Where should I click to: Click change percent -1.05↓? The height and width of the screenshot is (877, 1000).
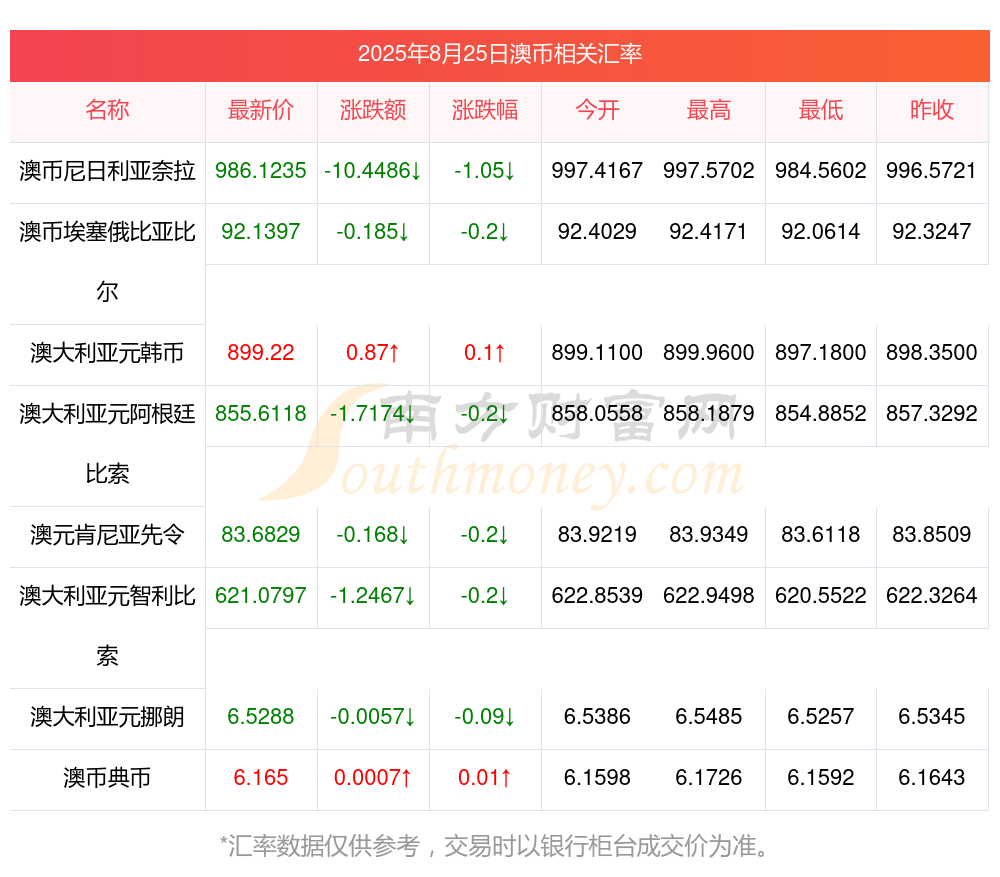tap(485, 171)
